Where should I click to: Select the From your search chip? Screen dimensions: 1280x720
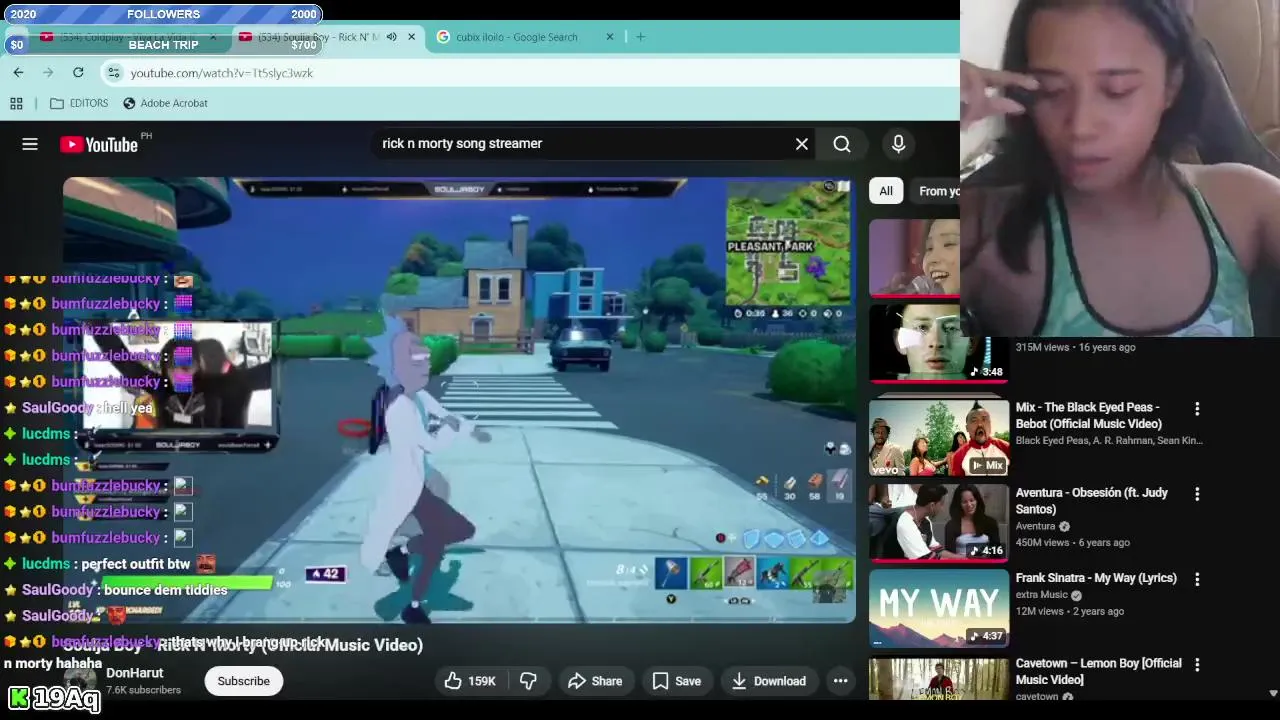point(936,191)
